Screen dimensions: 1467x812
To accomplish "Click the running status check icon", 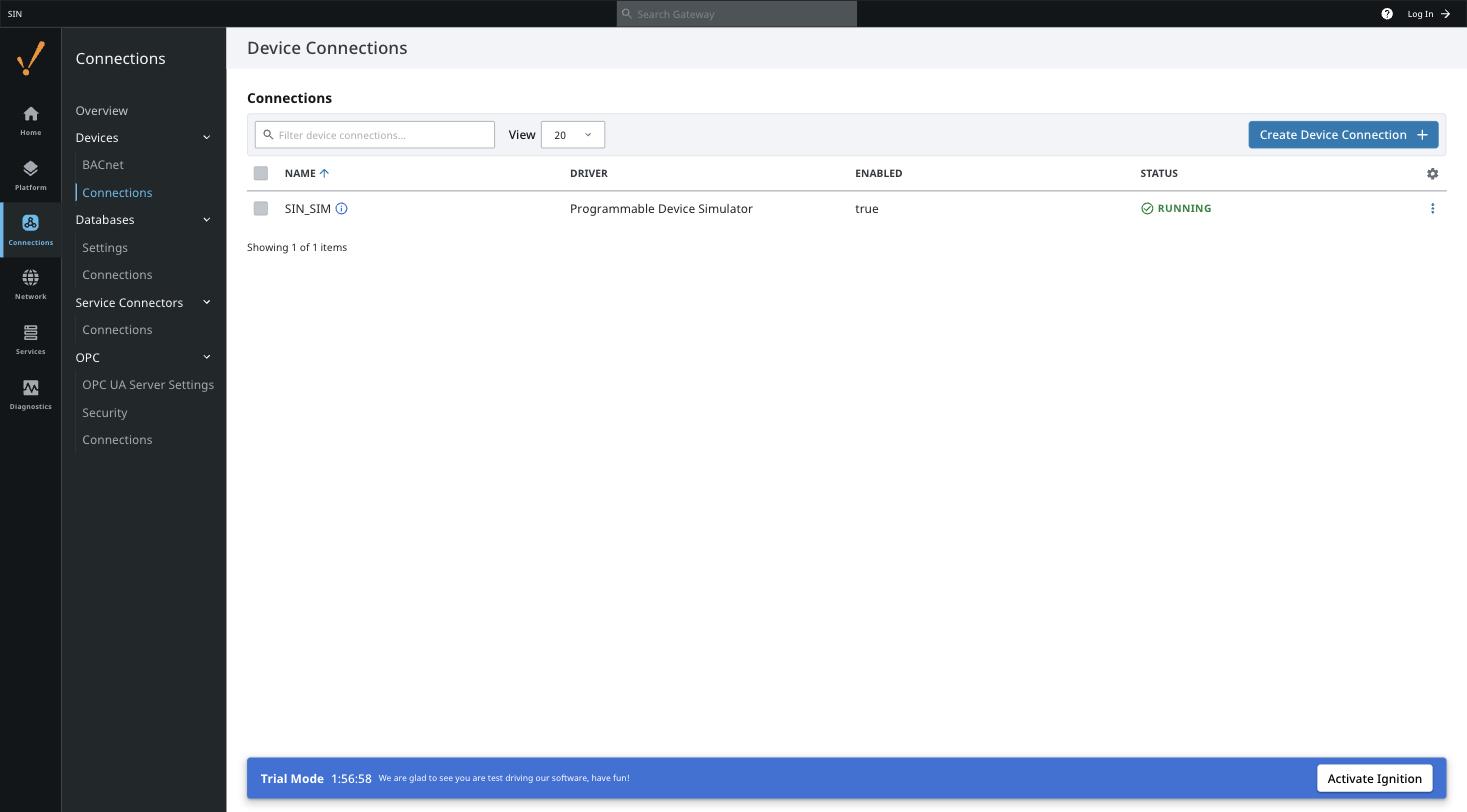I will click(1147, 209).
